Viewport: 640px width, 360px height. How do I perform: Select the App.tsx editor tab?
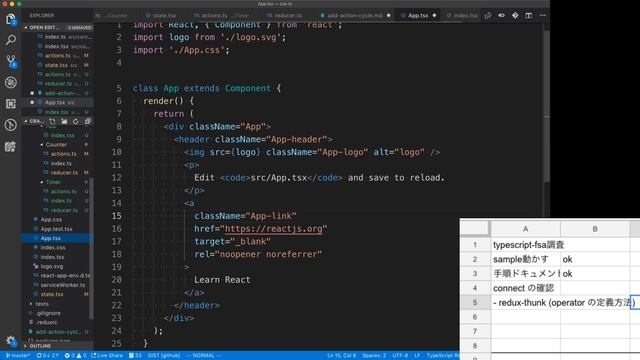[418, 16]
